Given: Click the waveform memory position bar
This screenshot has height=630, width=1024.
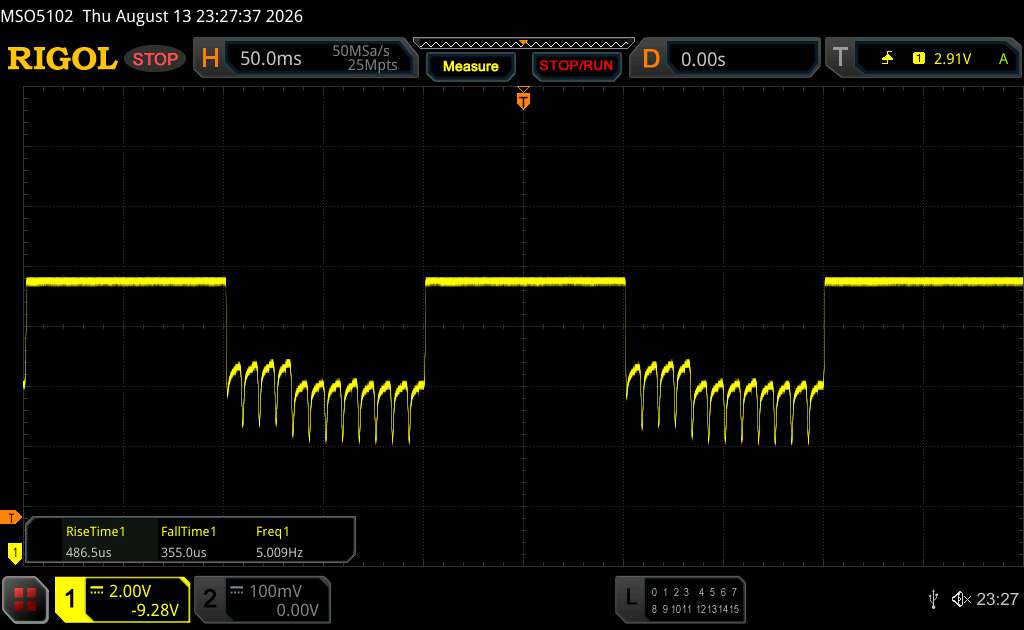Looking at the screenshot, I should 523,44.
